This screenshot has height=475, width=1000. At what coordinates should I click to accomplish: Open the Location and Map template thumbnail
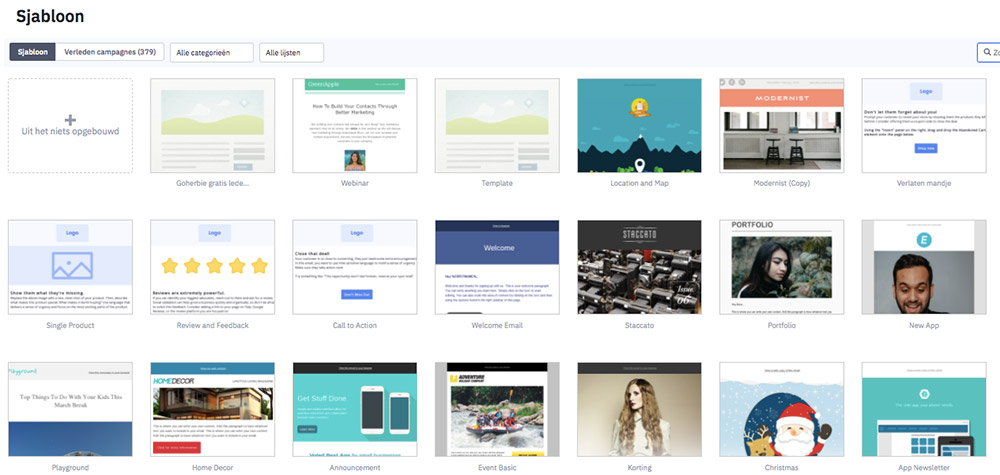[x=640, y=126]
